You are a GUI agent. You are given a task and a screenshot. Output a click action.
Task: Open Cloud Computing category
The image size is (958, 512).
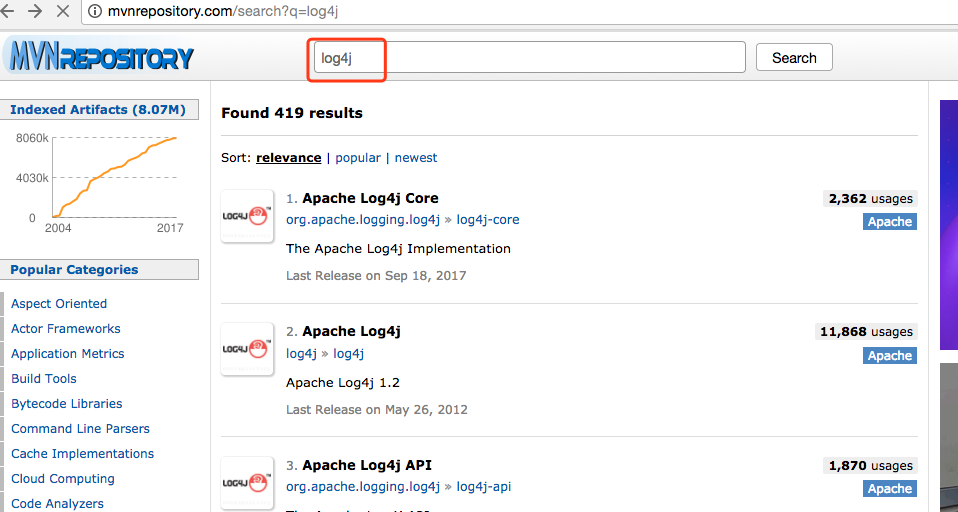tap(63, 479)
